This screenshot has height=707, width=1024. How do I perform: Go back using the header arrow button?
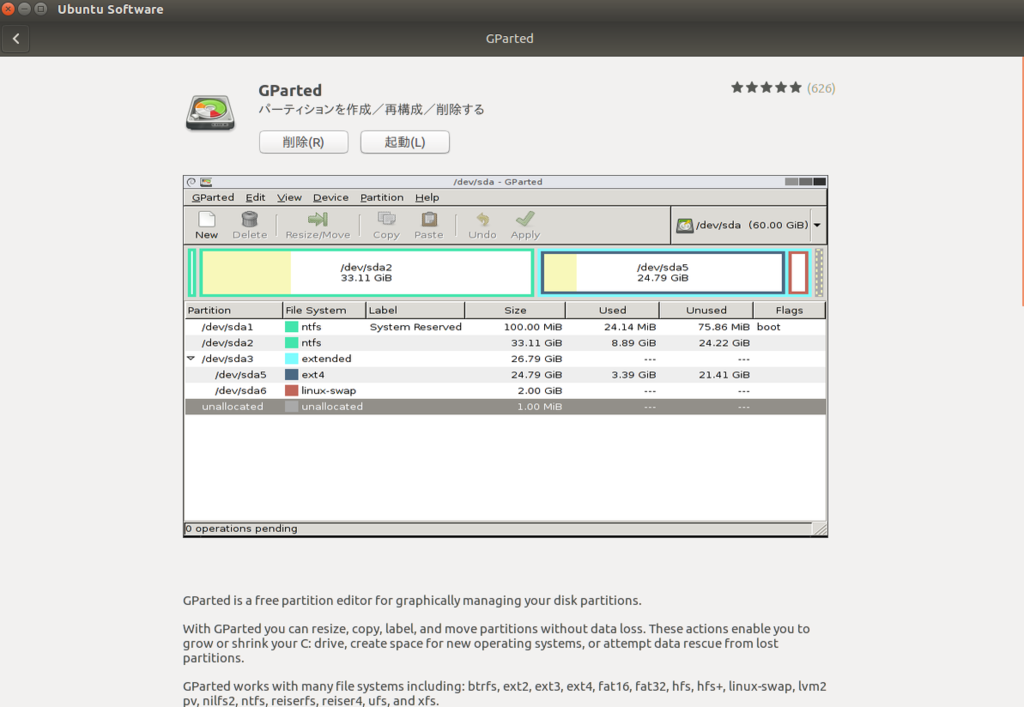(x=16, y=39)
